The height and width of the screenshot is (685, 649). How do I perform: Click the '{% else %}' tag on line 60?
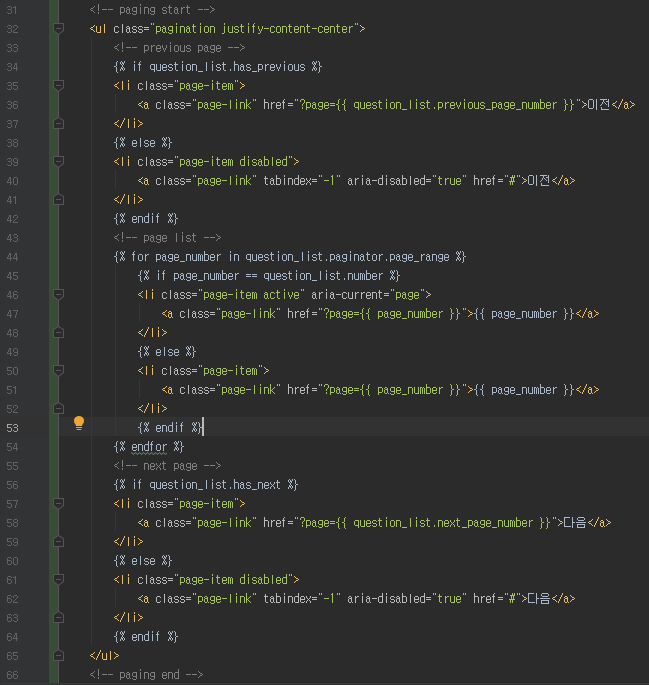click(x=143, y=561)
